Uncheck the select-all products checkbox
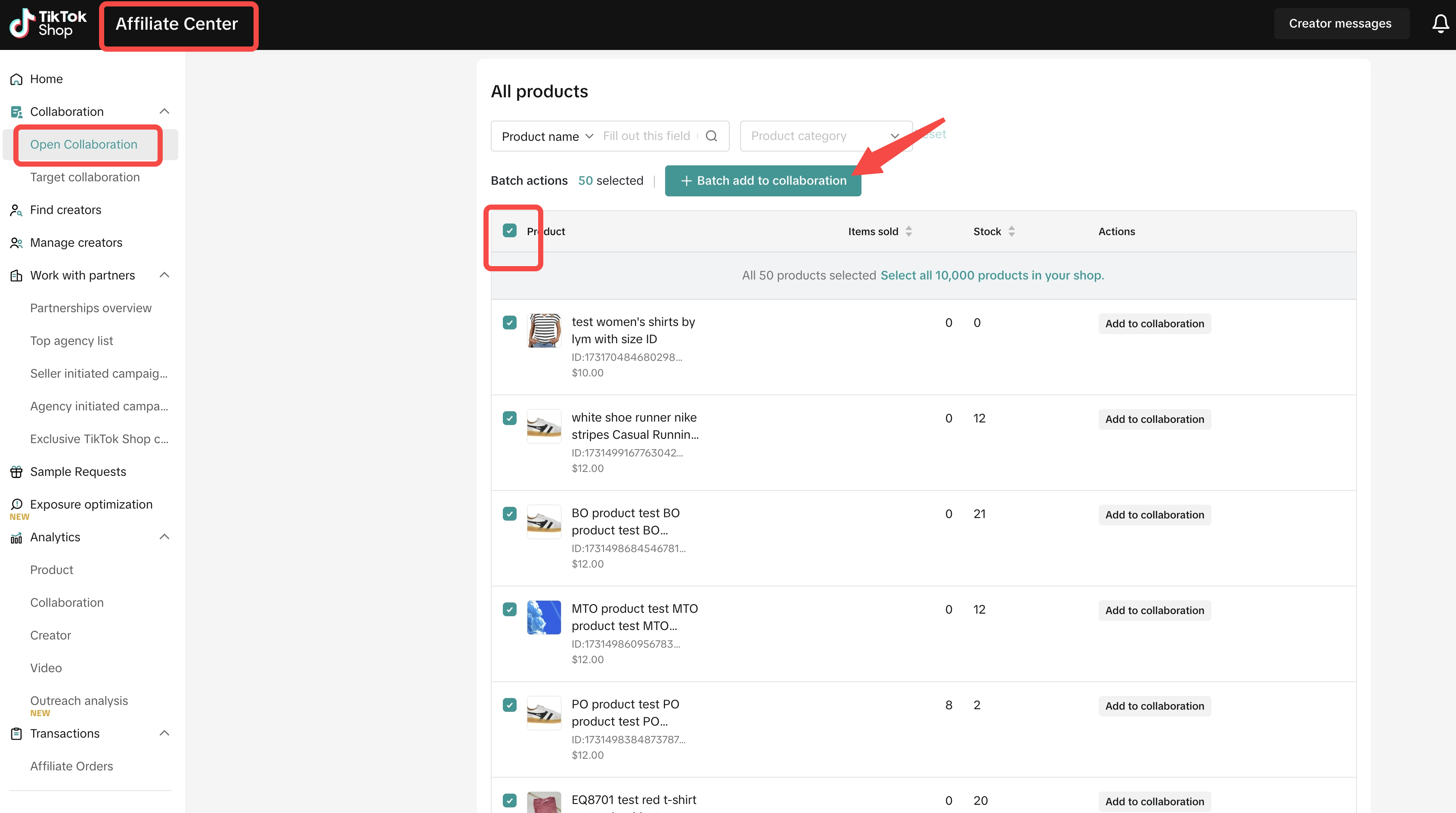This screenshot has width=1456, height=813. pyautogui.click(x=509, y=231)
